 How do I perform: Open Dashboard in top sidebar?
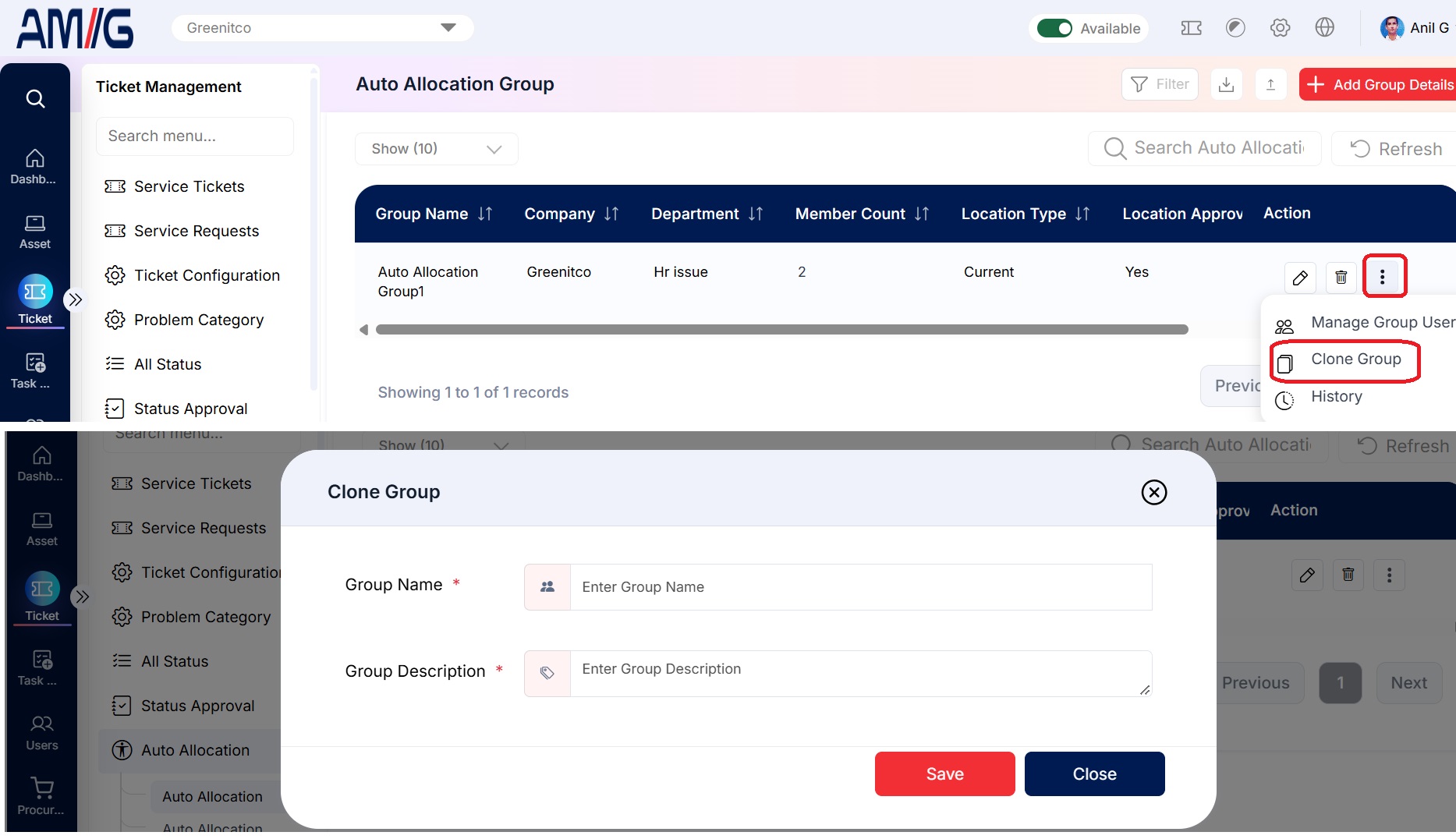click(34, 166)
